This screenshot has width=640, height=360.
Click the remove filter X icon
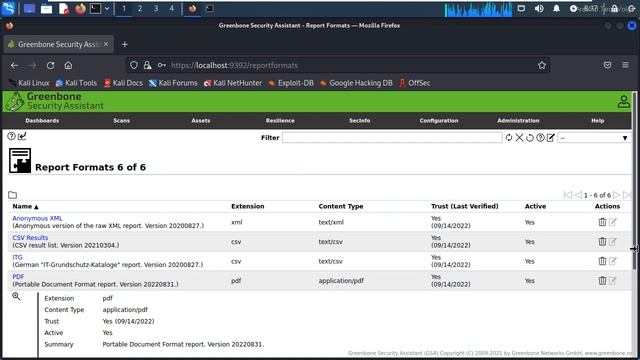519,138
